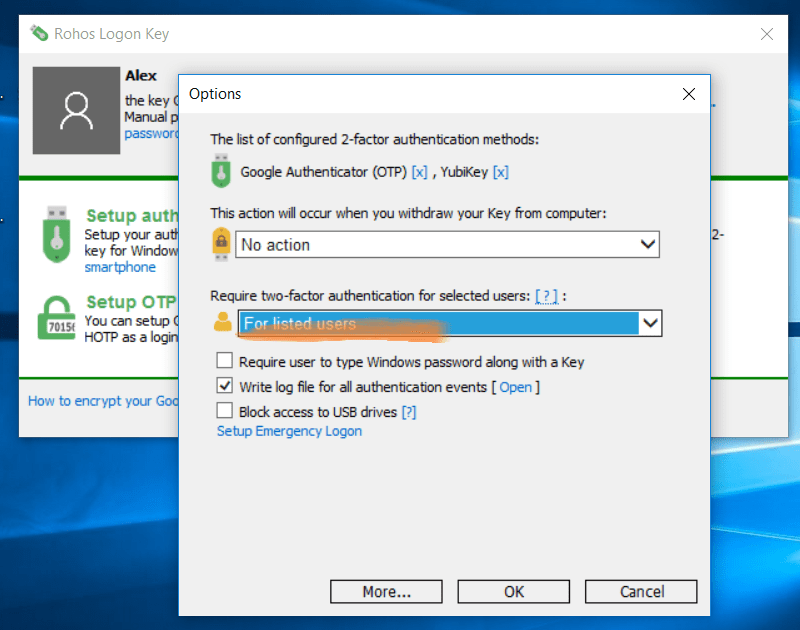
Task: Click the Alex profile avatar
Action: pyautogui.click(x=76, y=110)
